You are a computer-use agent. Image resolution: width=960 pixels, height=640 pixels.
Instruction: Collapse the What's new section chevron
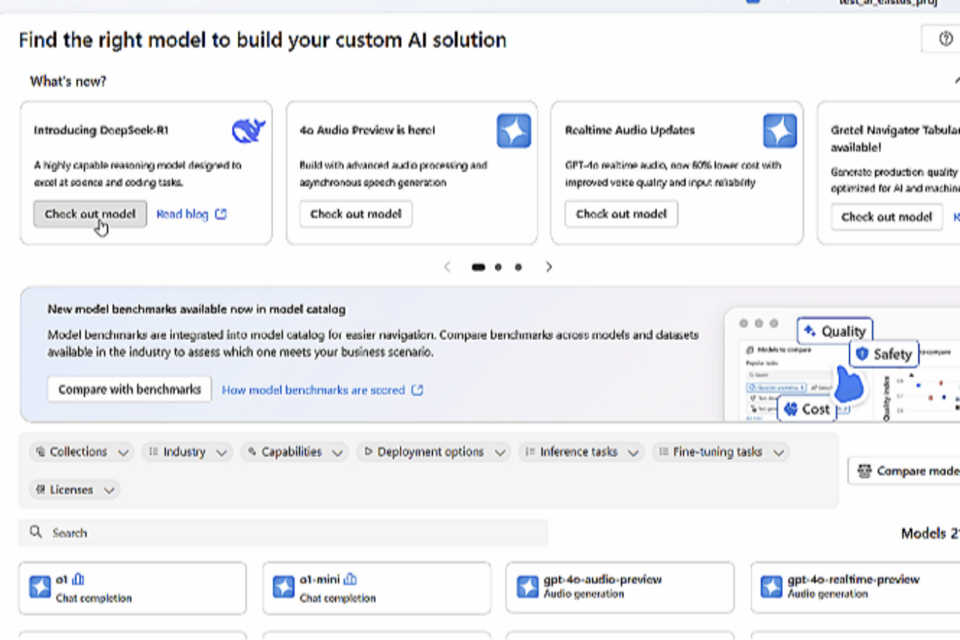pyautogui.click(x=953, y=81)
